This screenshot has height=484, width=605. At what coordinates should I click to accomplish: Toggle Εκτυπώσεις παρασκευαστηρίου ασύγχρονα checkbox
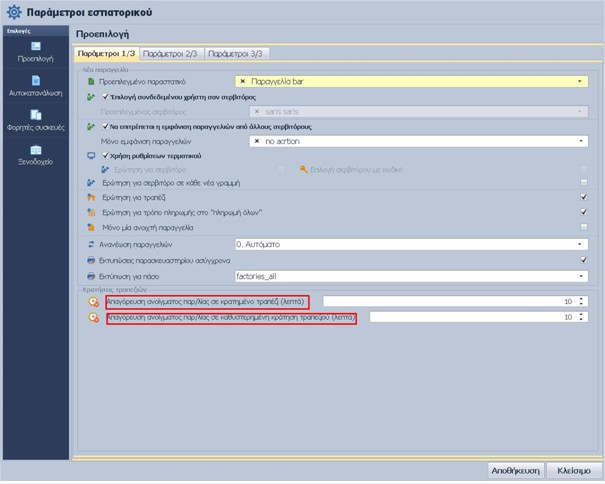pyautogui.click(x=582, y=259)
